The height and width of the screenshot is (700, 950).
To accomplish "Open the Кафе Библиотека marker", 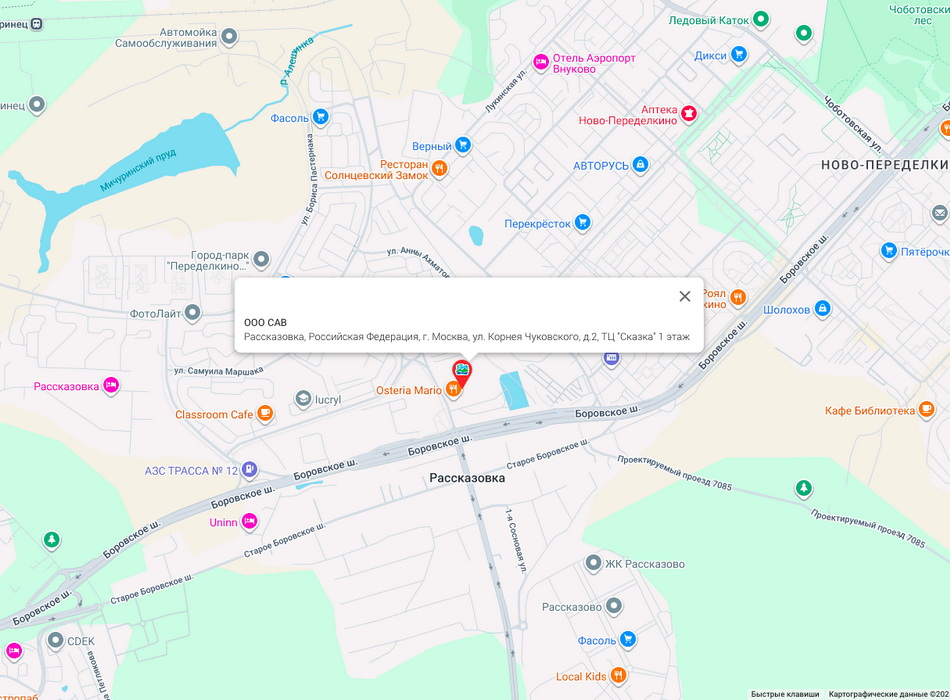I will click(x=926, y=409).
